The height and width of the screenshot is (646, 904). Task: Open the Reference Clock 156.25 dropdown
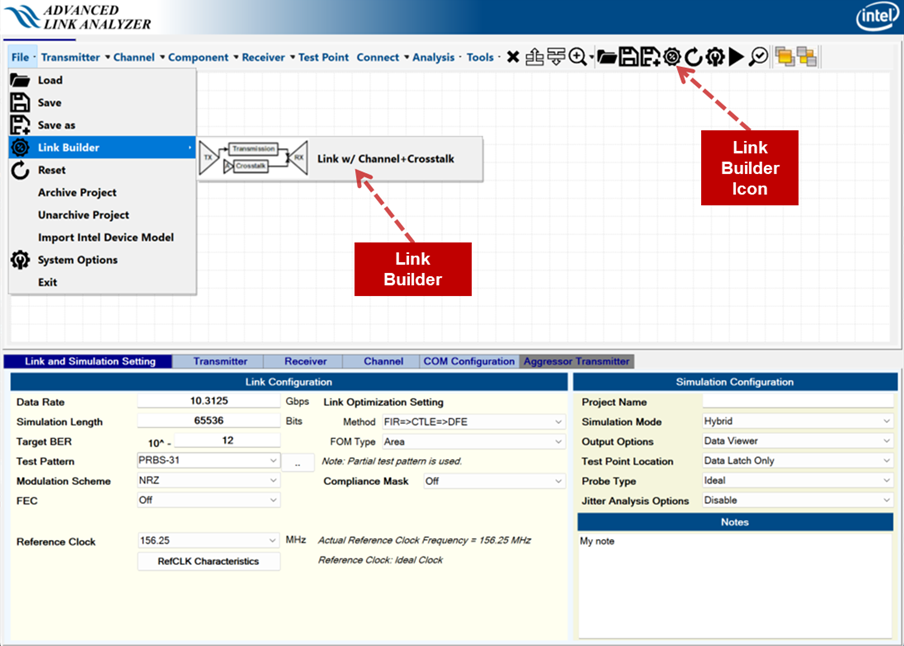(x=209, y=541)
